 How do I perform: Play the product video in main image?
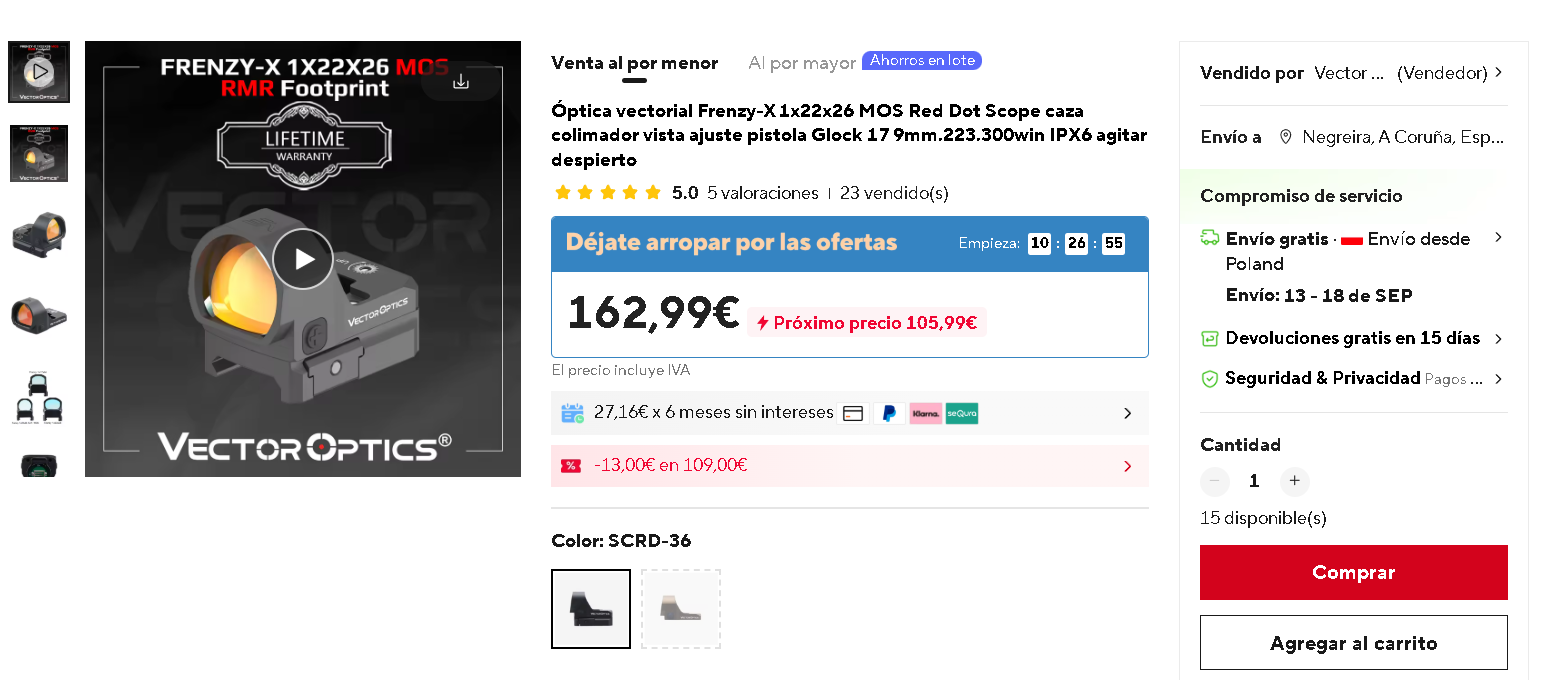point(303,259)
